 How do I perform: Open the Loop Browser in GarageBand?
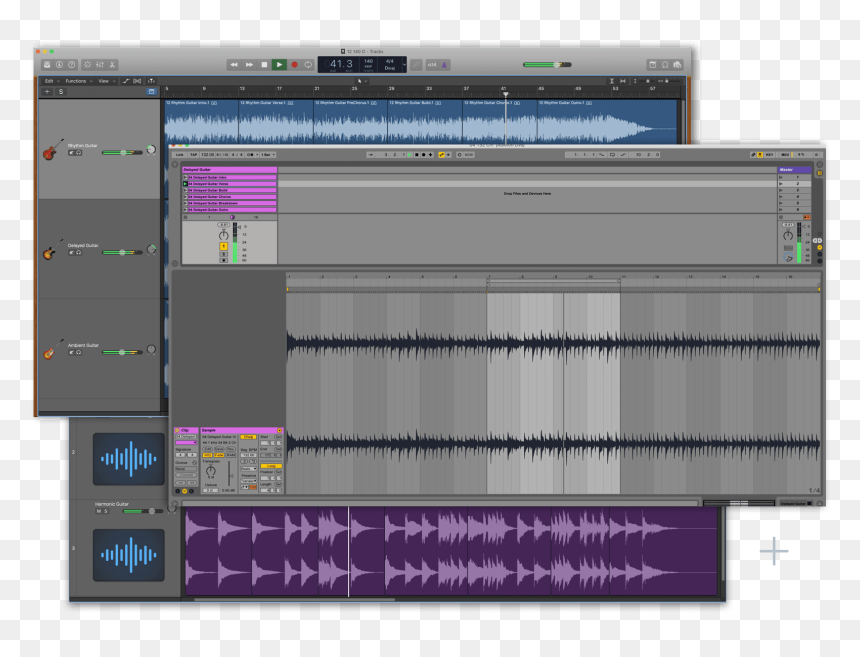coord(665,65)
